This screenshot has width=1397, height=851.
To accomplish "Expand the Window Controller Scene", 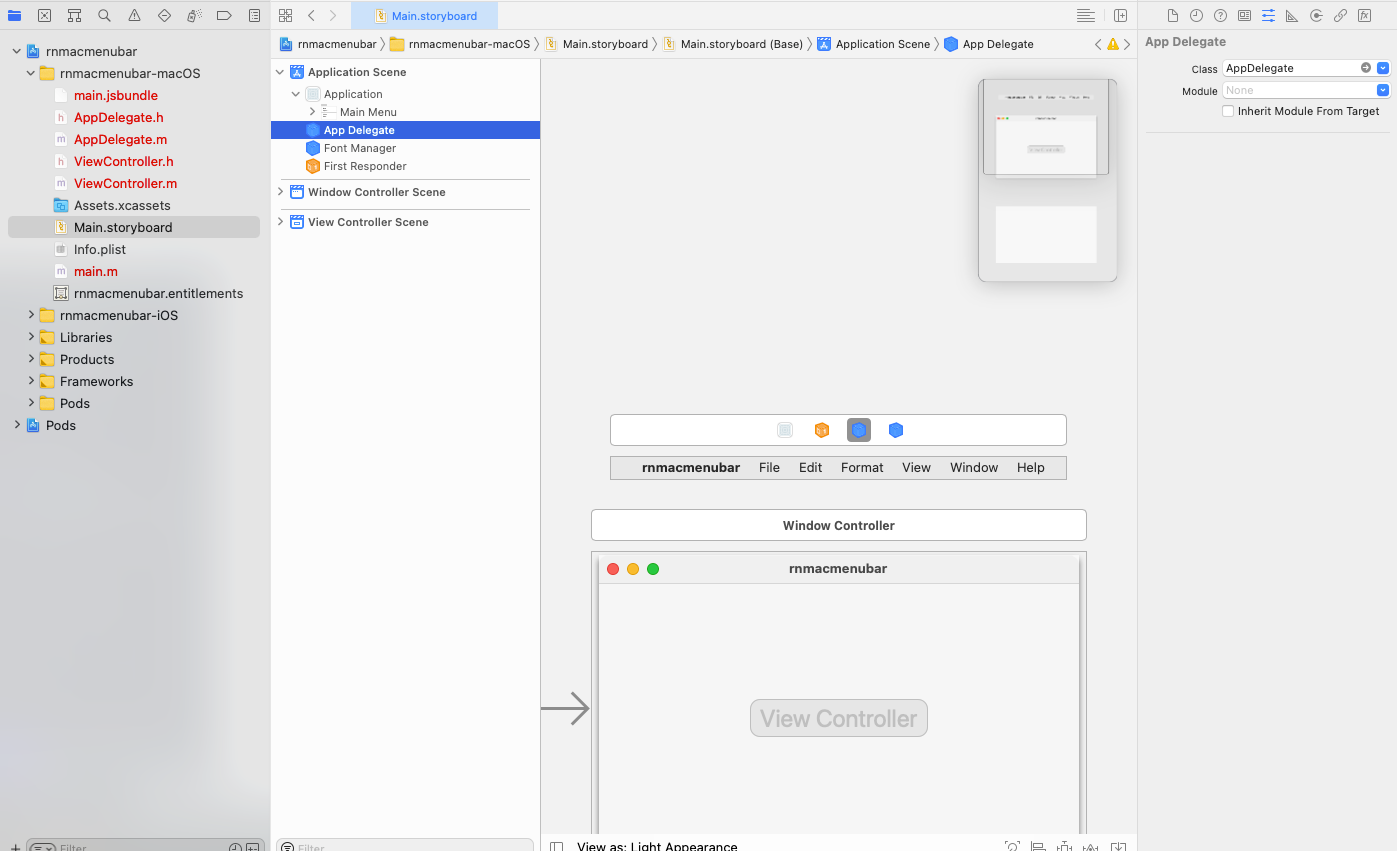I will point(280,192).
